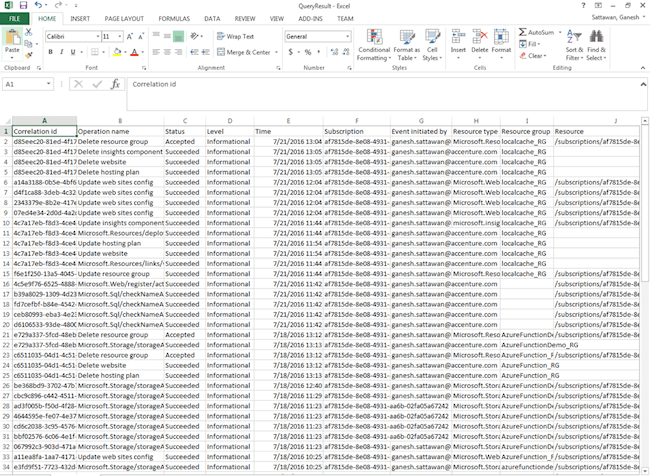Select Bottom Align icon
Viewport: 650px width, 476px height.
tap(178, 36)
